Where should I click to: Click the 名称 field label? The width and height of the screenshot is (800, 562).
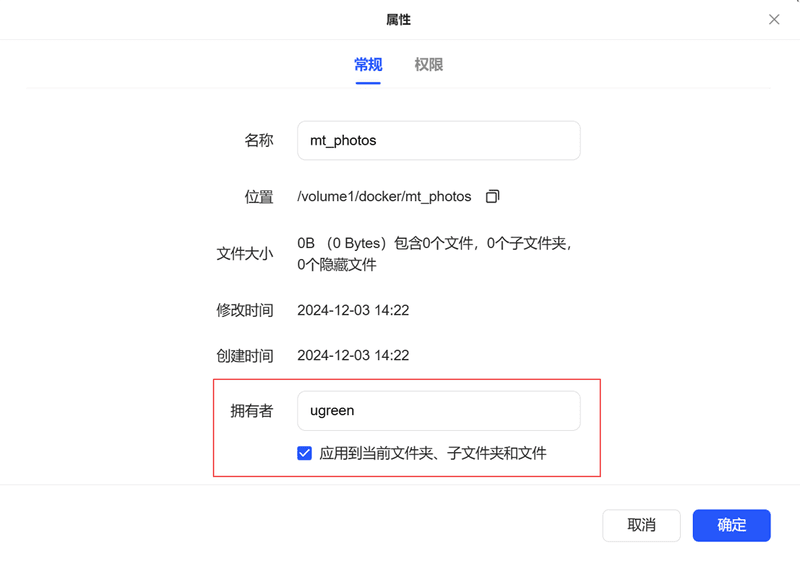tap(259, 140)
